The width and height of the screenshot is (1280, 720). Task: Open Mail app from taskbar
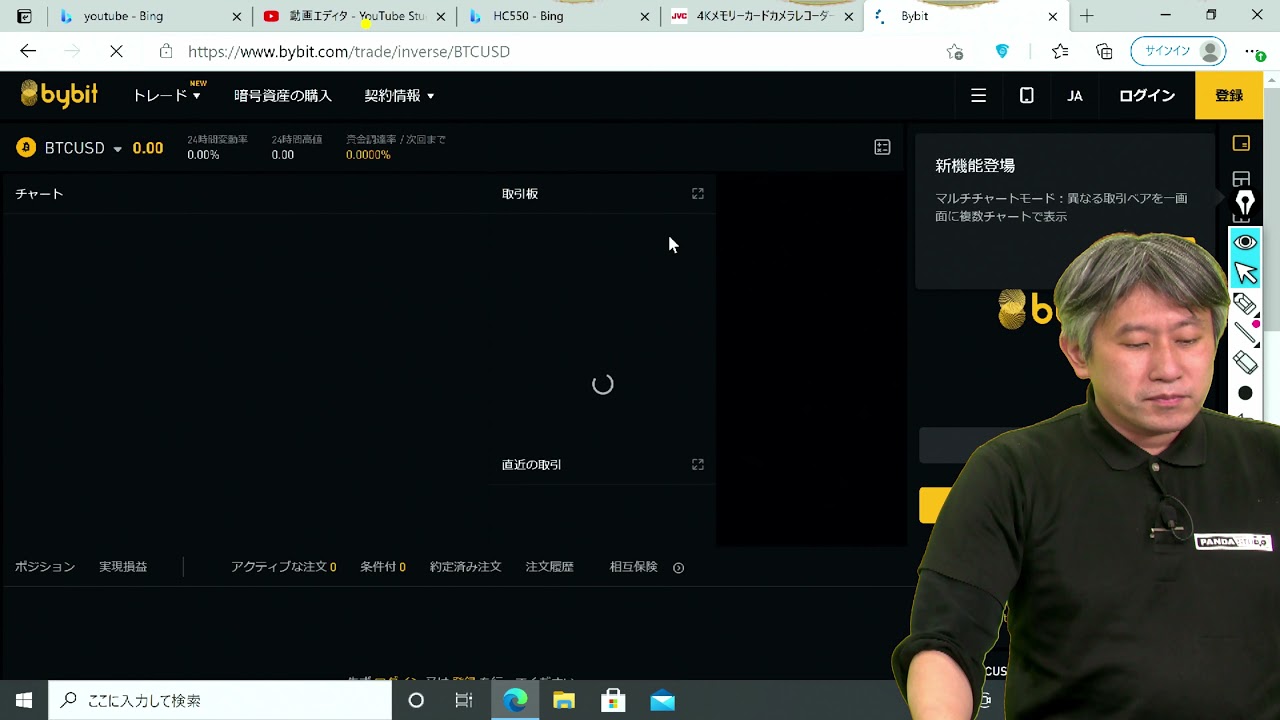pyautogui.click(x=662, y=700)
